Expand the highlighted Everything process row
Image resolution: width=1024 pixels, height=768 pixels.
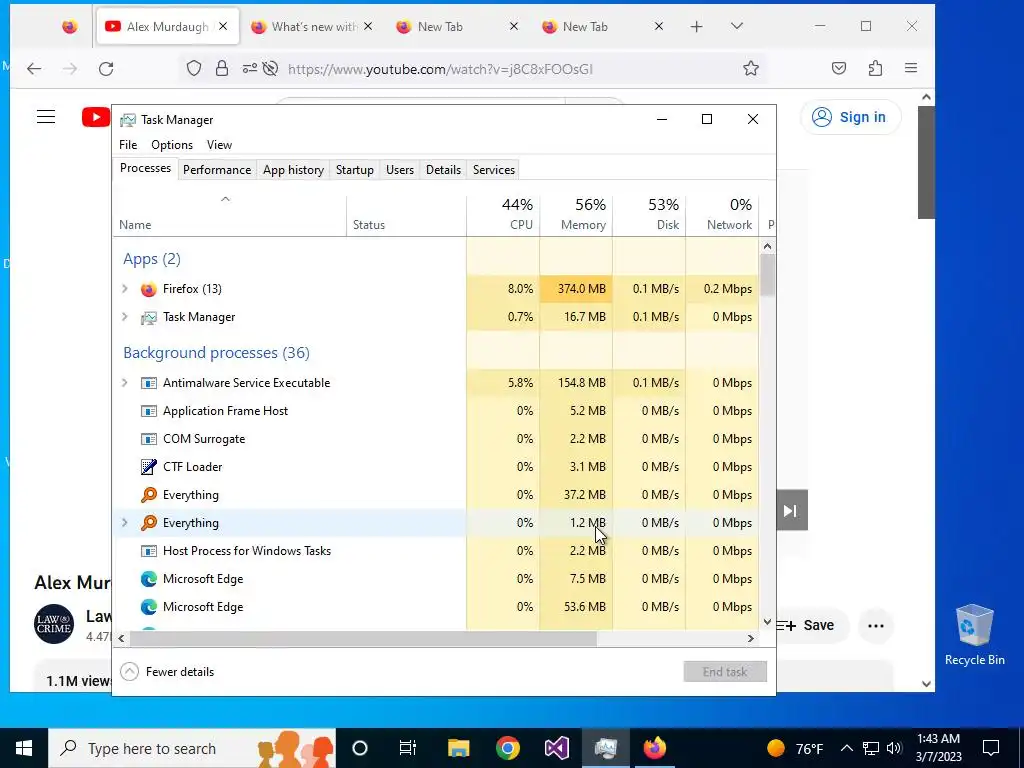[x=125, y=522]
